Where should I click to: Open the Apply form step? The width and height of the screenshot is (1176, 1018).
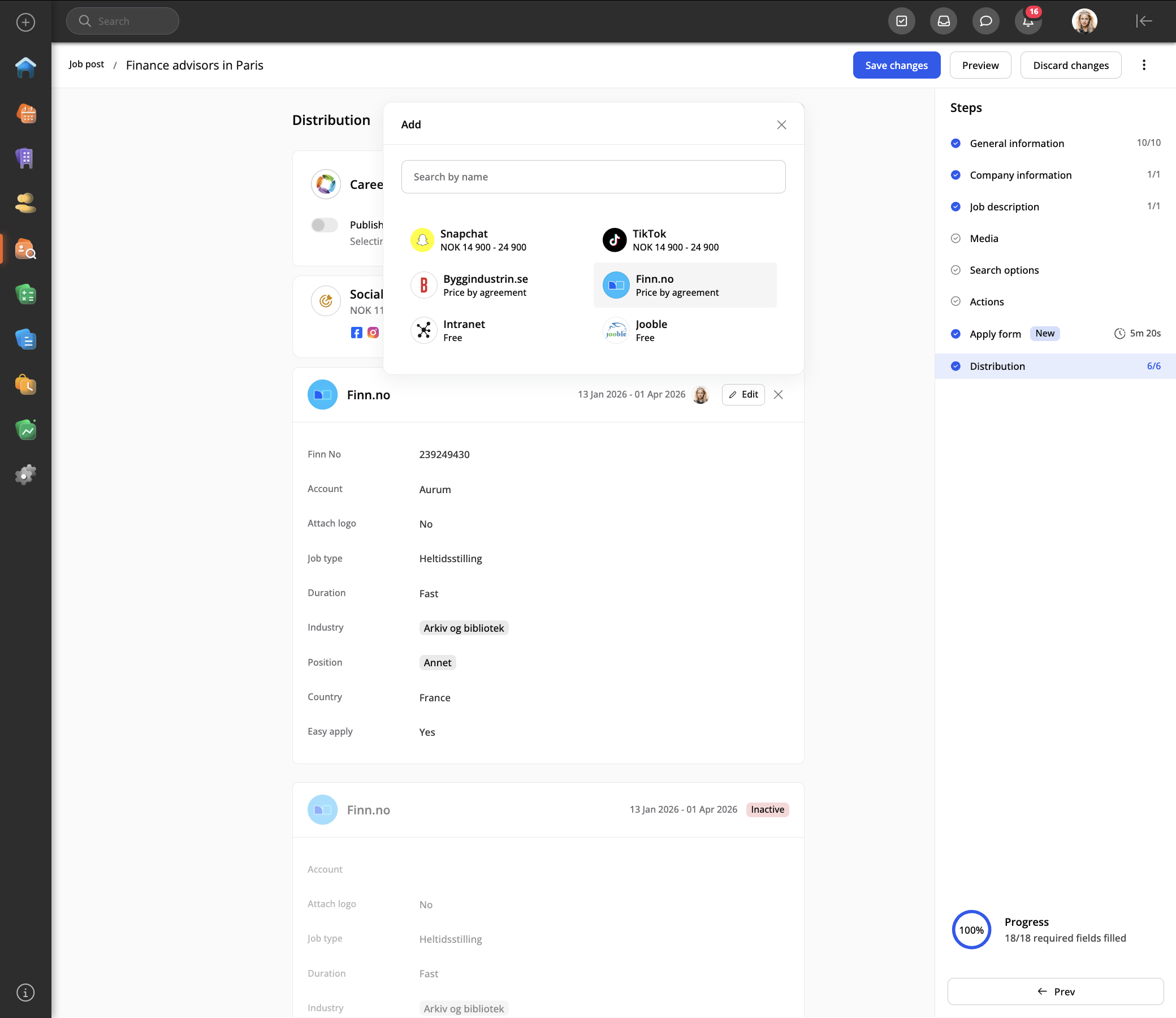pos(995,334)
